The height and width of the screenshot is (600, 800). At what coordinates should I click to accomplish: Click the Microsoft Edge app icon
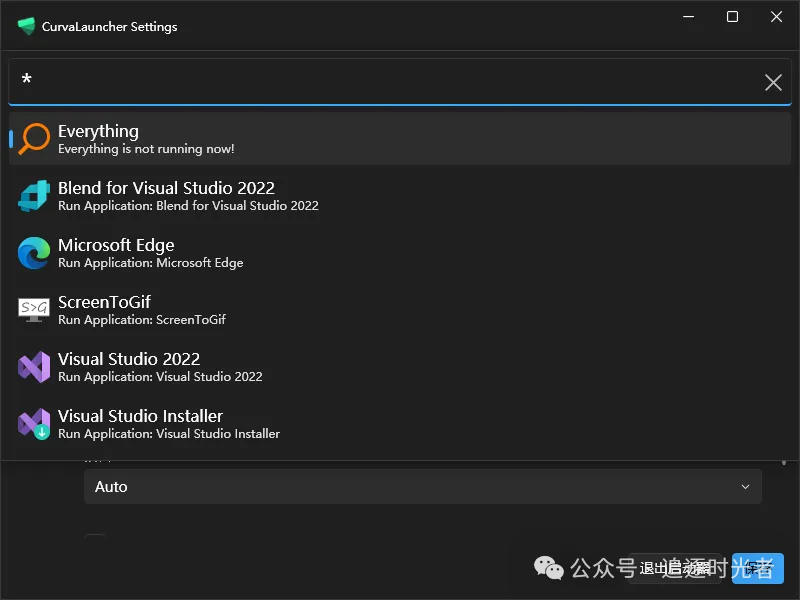(x=34, y=253)
